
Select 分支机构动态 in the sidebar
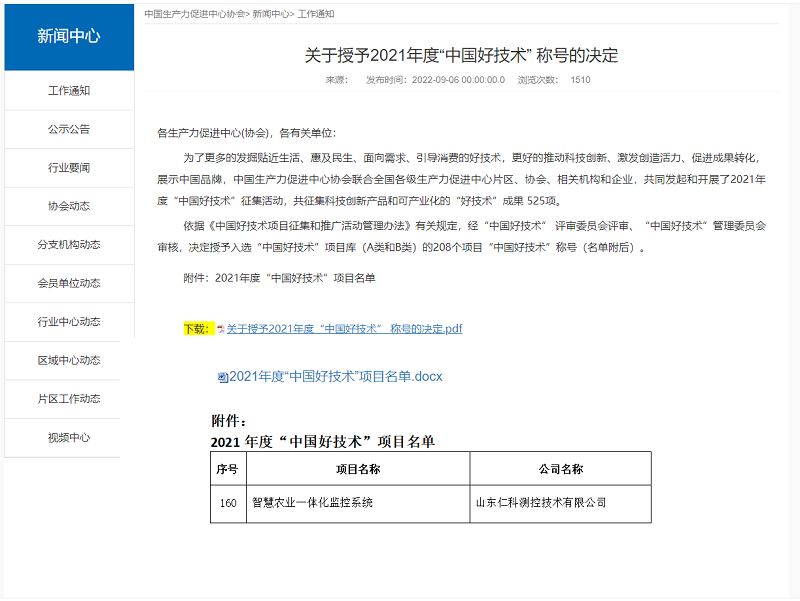(69, 245)
